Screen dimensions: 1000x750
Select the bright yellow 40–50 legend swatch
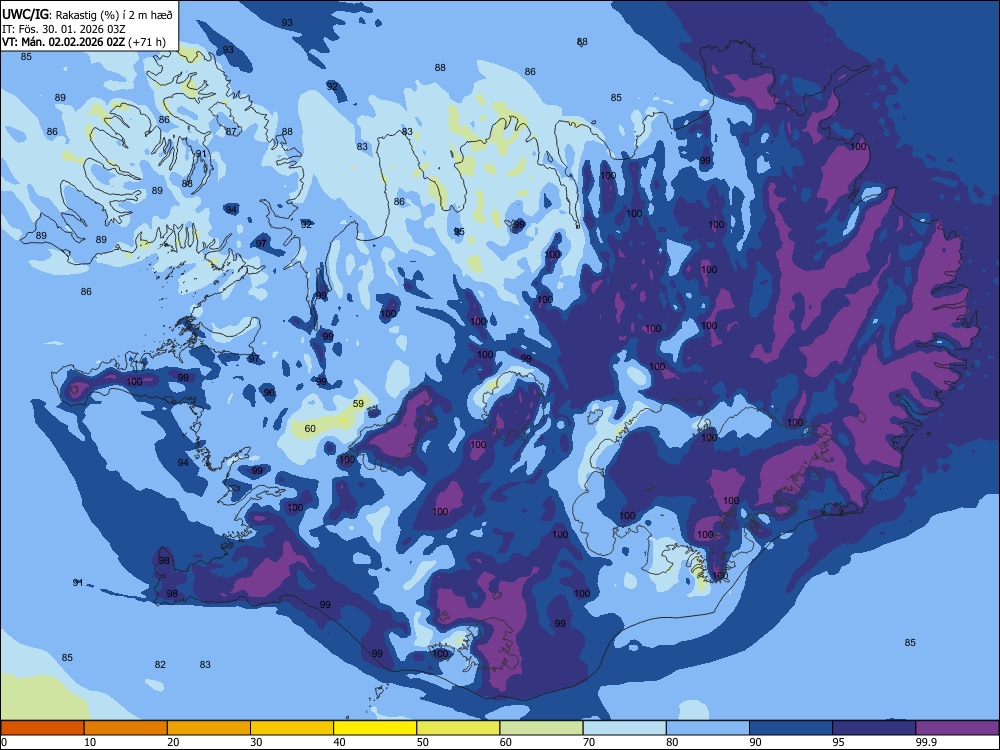click(375, 728)
